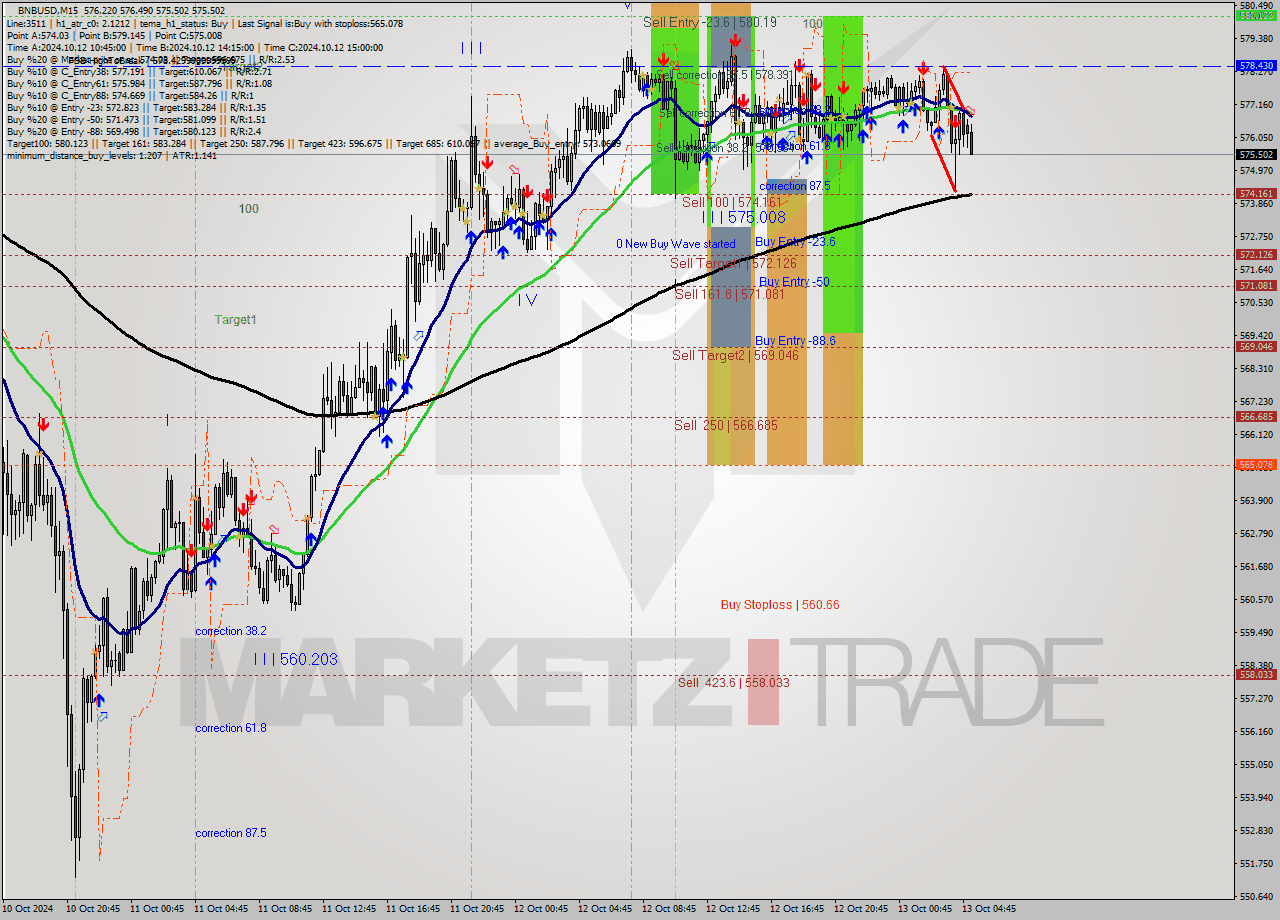Click the 'I V' wave label
Viewport: 1280px width, 920px height.
[x=527, y=298]
